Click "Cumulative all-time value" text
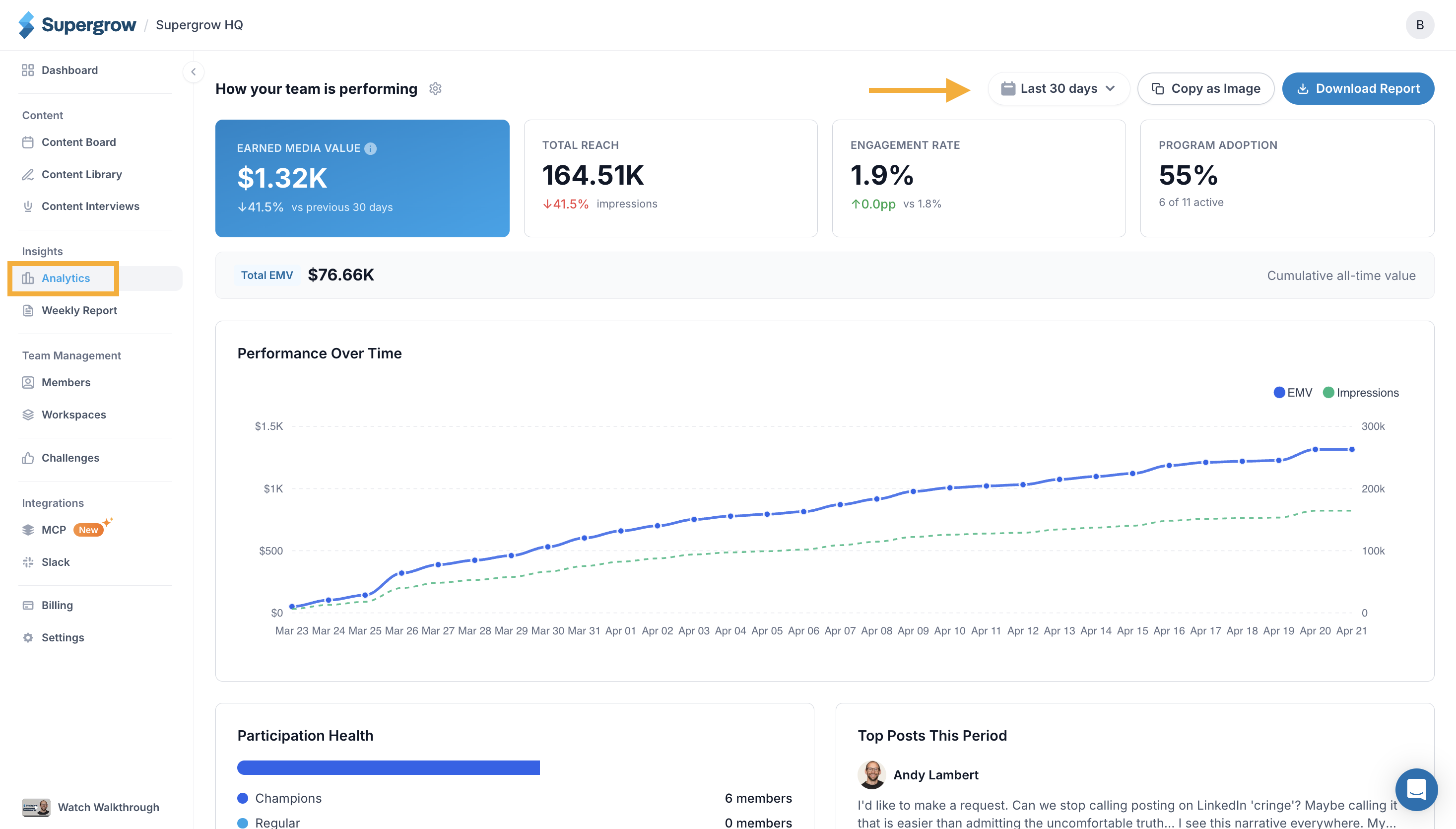This screenshot has height=829, width=1456. coord(1341,276)
